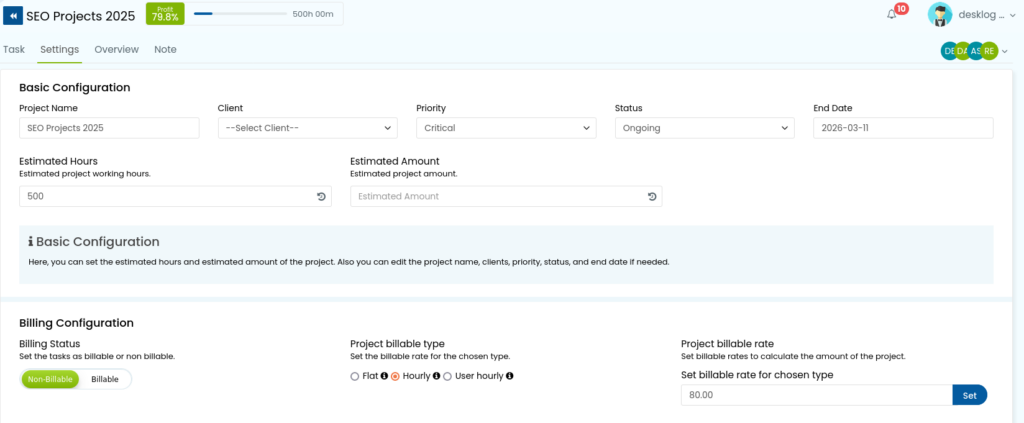
Task: Open the Status dropdown showing Ongoing
Action: (705, 128)
